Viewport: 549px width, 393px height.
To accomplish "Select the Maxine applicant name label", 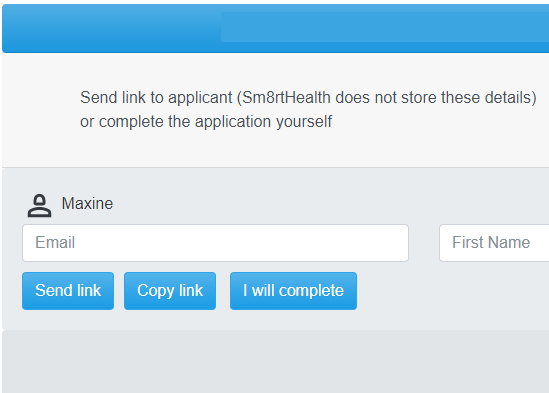I will [87, 204].
